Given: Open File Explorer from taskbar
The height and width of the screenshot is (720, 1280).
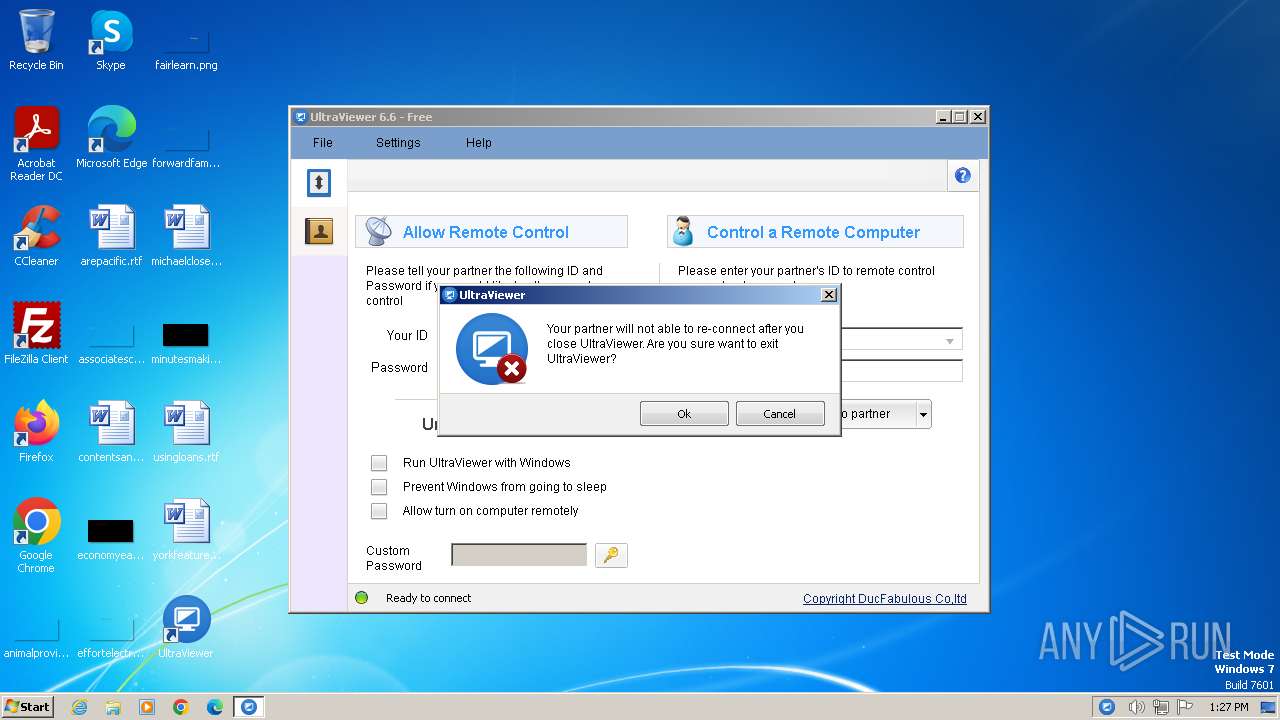Looking at the screenshot, I should (x=113, y=707).
